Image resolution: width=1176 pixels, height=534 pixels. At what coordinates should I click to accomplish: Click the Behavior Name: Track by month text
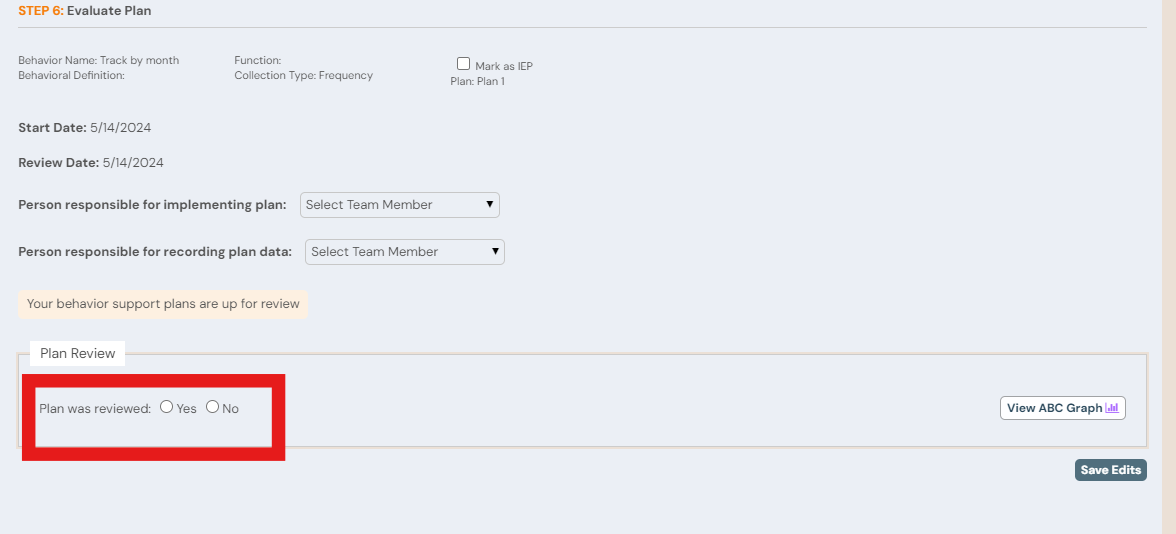99,60
